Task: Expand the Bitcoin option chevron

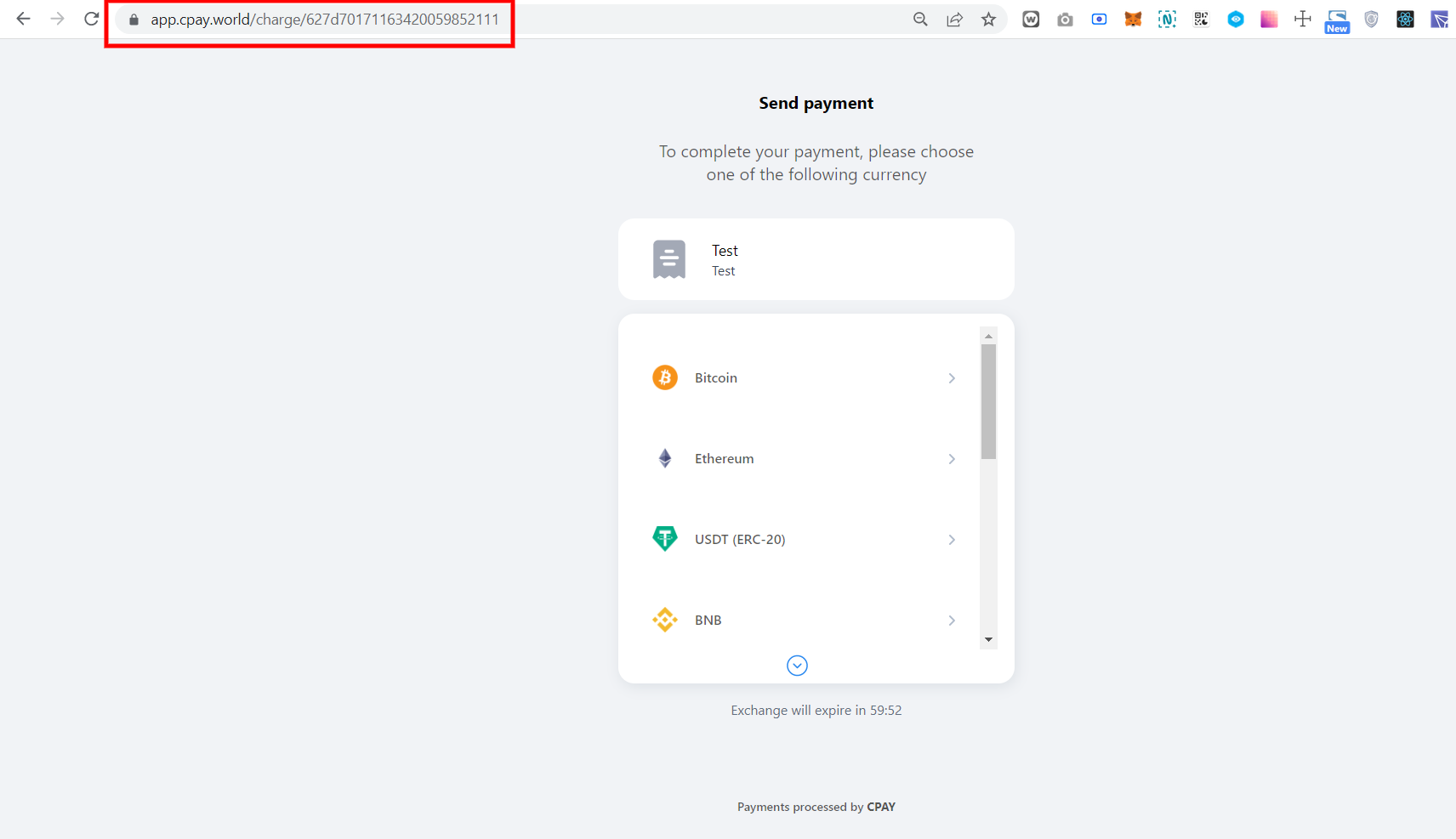Action: click(x=952, y=378)
